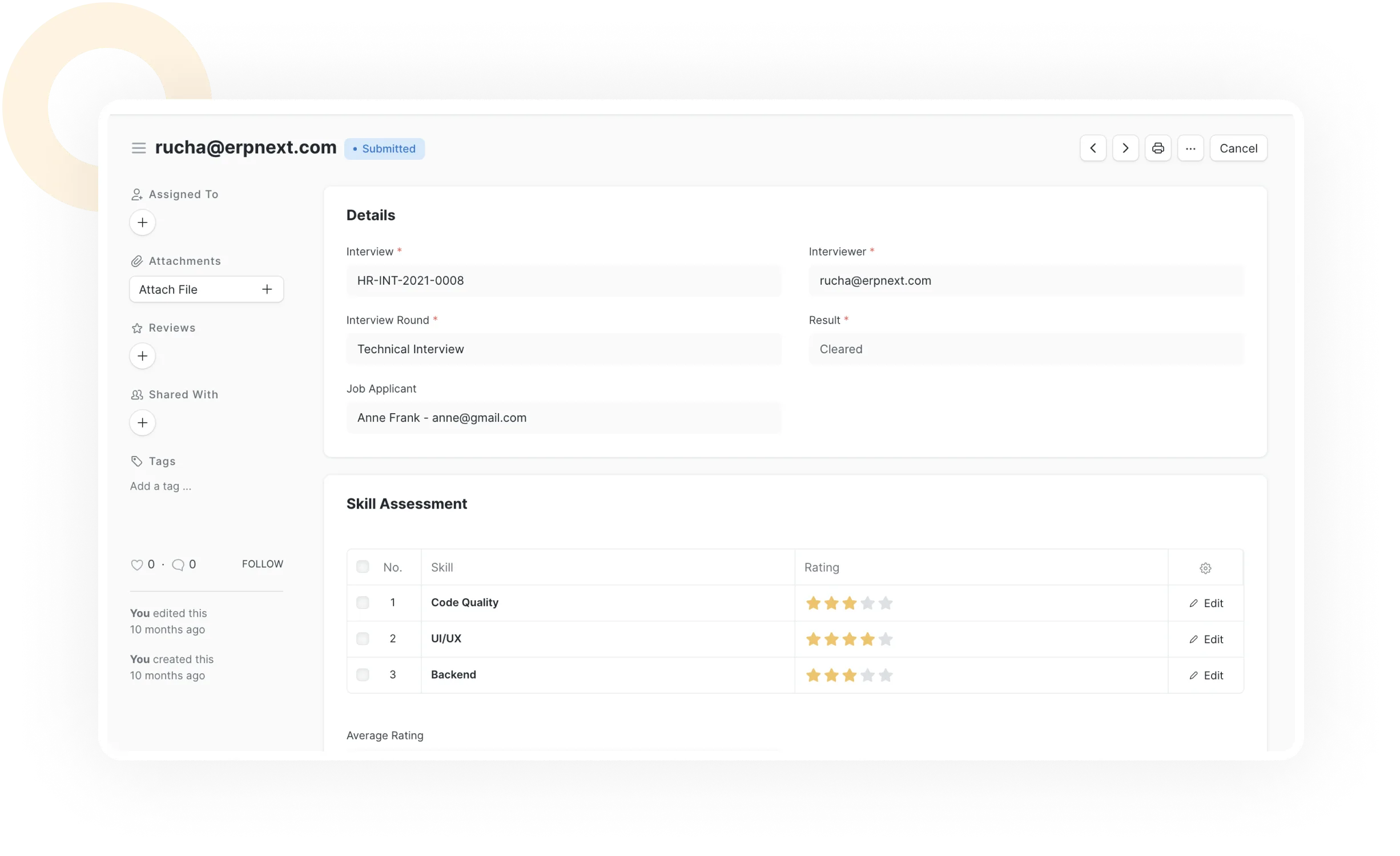This screenshot has width=1400, height=856.
Task: Add assignee with plus under Assigned To
Action: click(142, 223)
